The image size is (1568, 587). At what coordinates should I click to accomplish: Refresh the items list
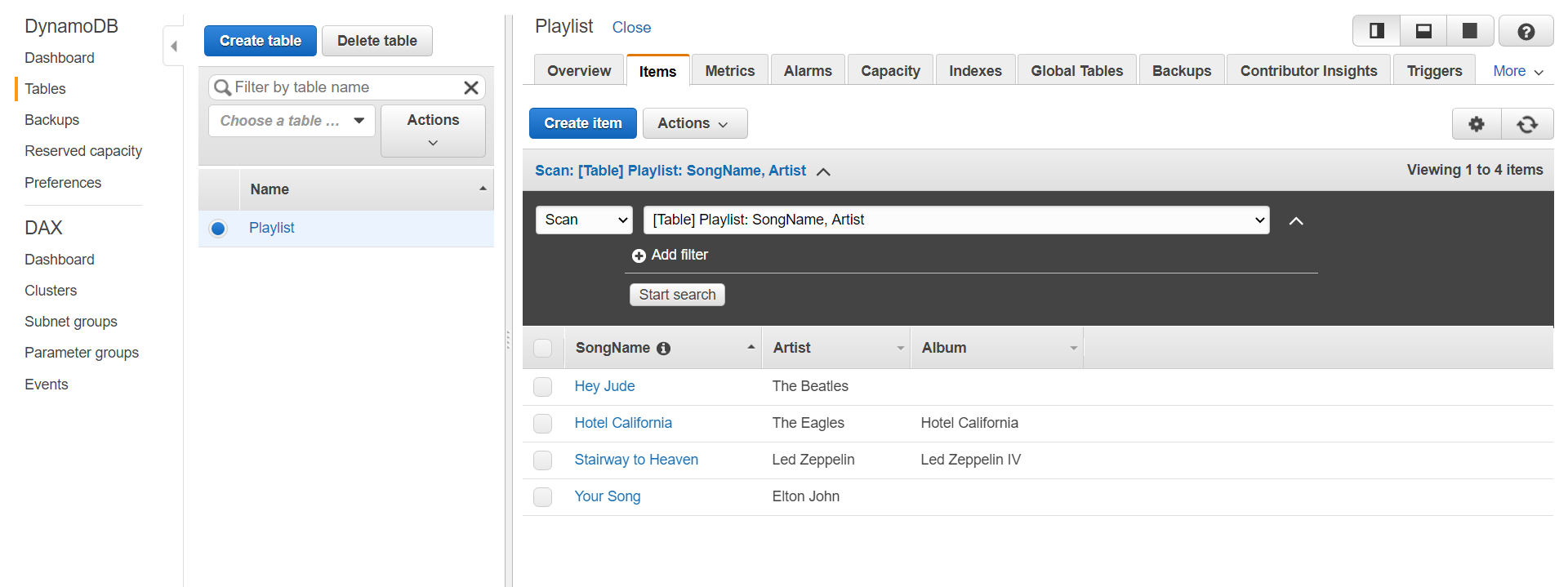click(1527, 124)
